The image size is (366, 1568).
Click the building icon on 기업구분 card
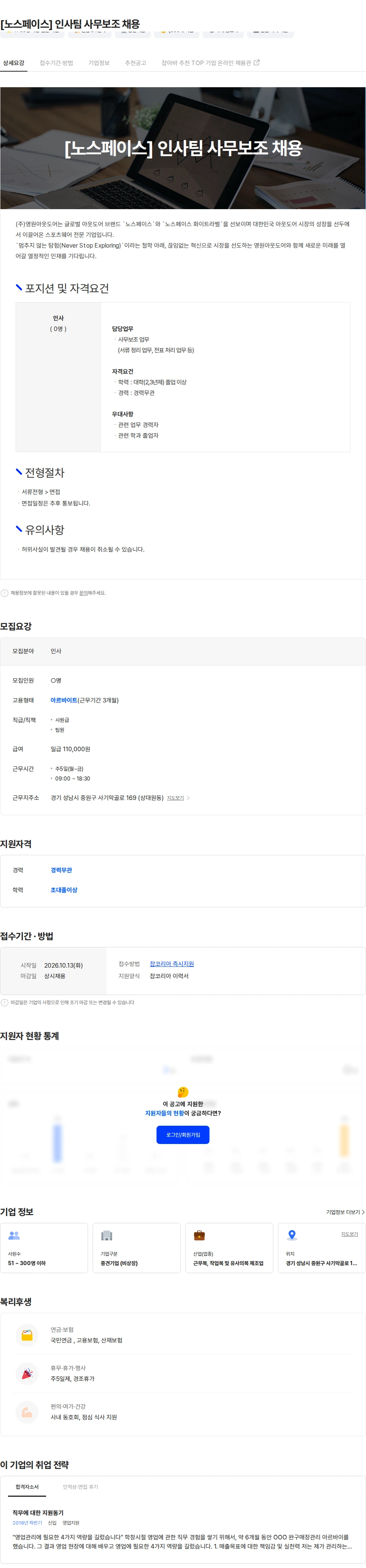coord(107,1236)
